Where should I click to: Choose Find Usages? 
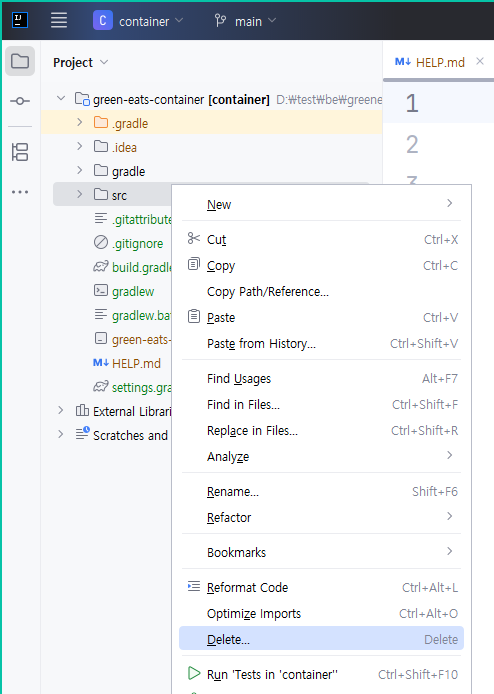pyautogui.click(x=321, y=378)
